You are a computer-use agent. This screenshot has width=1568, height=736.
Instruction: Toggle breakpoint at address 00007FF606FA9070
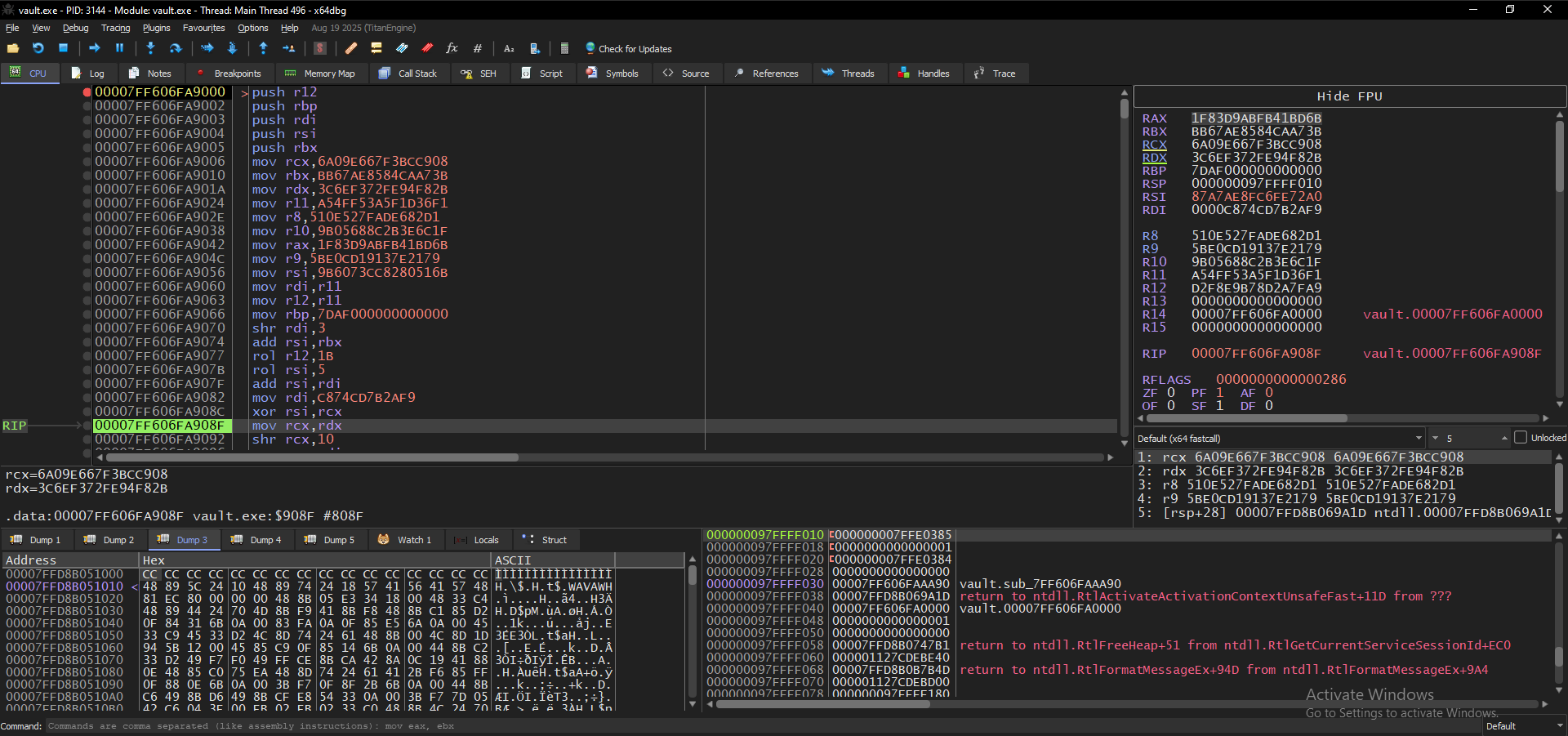(x=87, y=328)
